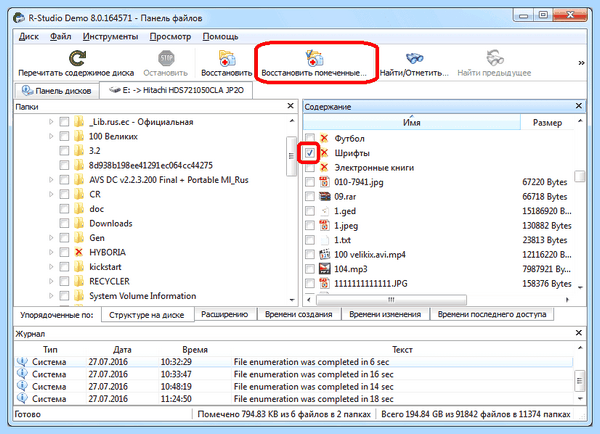Click the folder icon of RECYCLER
This screenshot has height=434, width=600.
pos(79,281)
